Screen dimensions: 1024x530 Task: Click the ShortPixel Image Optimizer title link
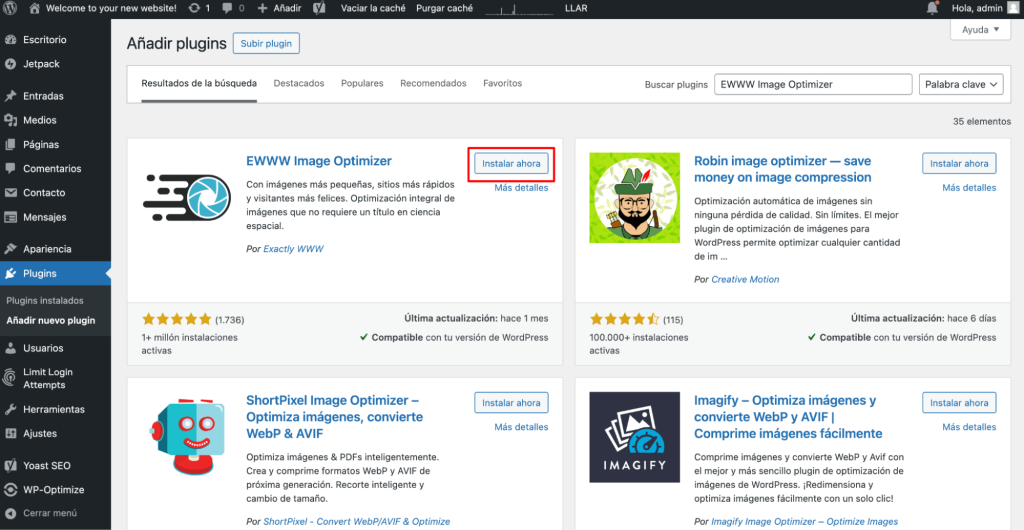tap(334, 416)
